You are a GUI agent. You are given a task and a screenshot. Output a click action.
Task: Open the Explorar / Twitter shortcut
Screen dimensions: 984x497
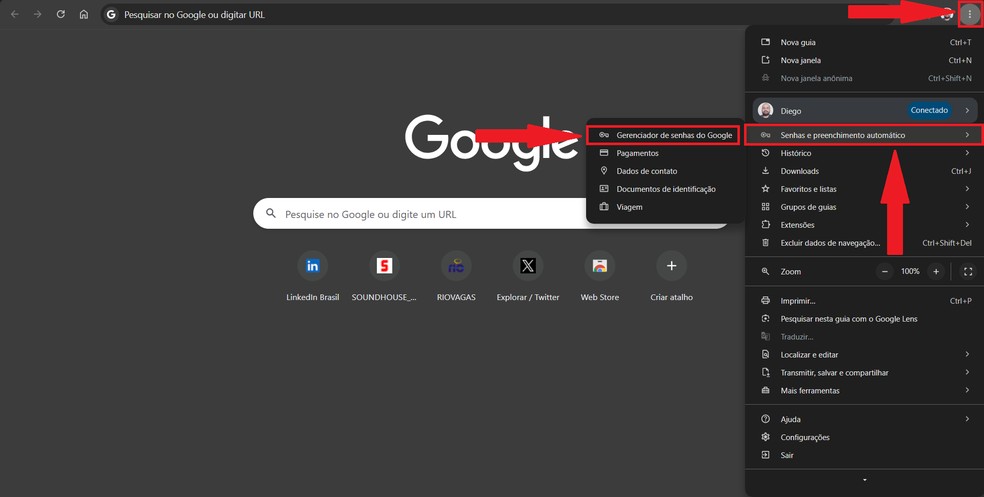[528, 275]
